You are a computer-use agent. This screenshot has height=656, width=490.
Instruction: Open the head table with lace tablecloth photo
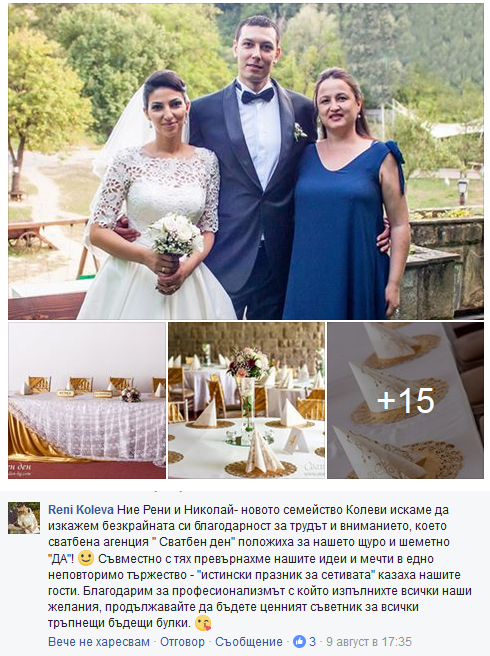(87, 400)
